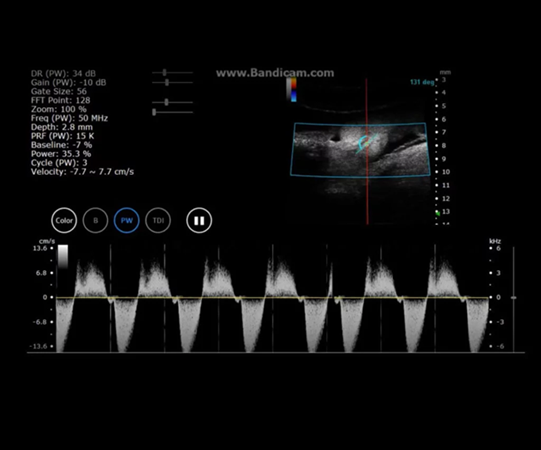541x450 pixels.
Task: Click the yellow spectral baseline
Action: click(x=272, y=297)
